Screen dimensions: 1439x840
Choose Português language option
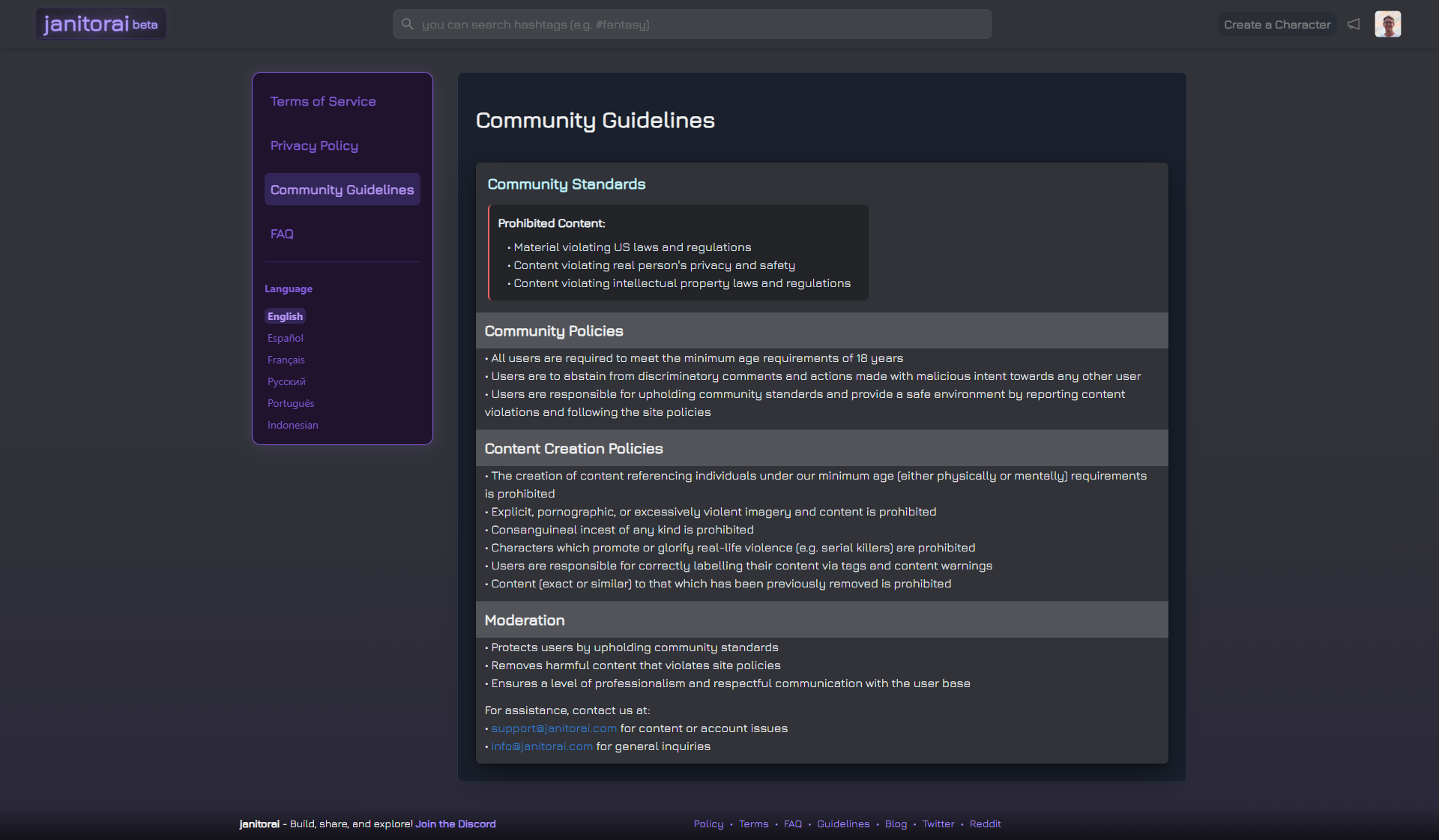291,403
